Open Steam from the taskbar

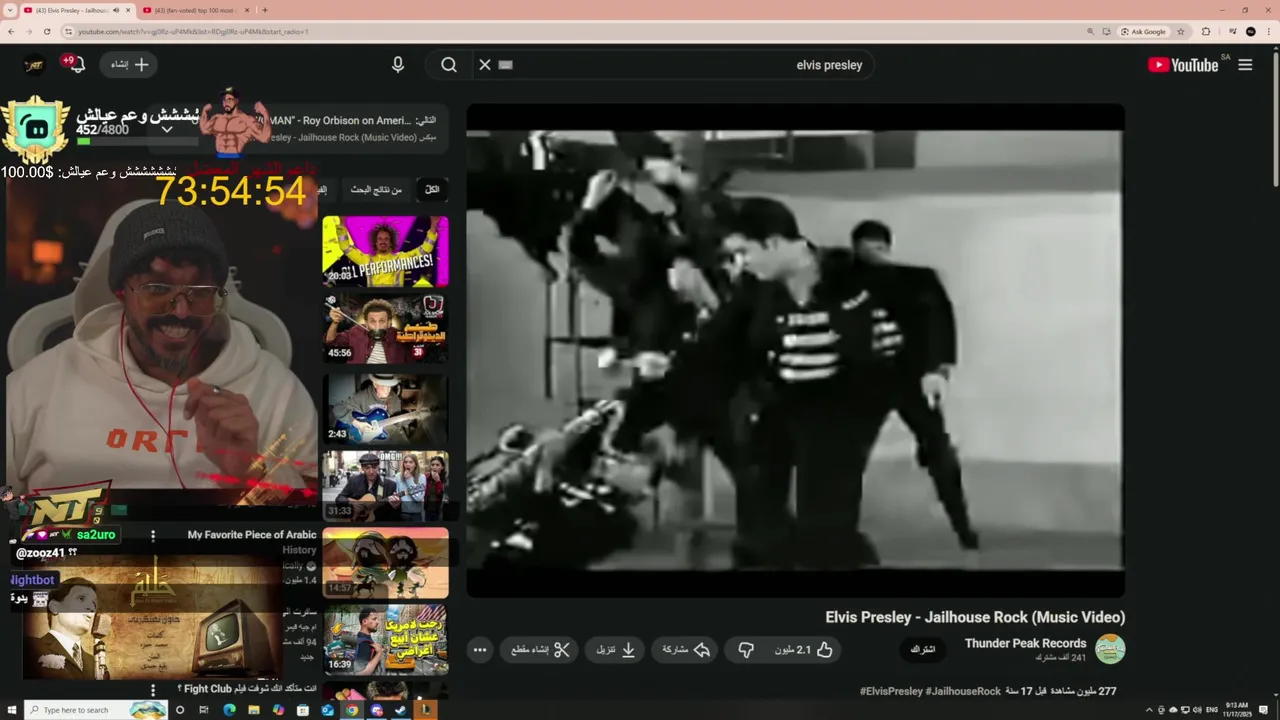(401, 710)
